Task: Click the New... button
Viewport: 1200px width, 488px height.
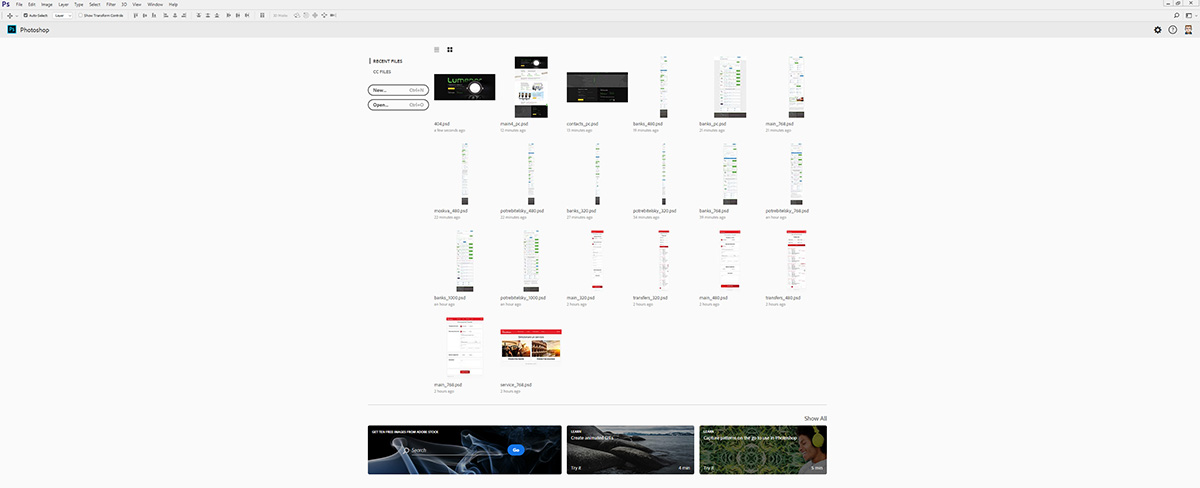Action: [398, 90]
